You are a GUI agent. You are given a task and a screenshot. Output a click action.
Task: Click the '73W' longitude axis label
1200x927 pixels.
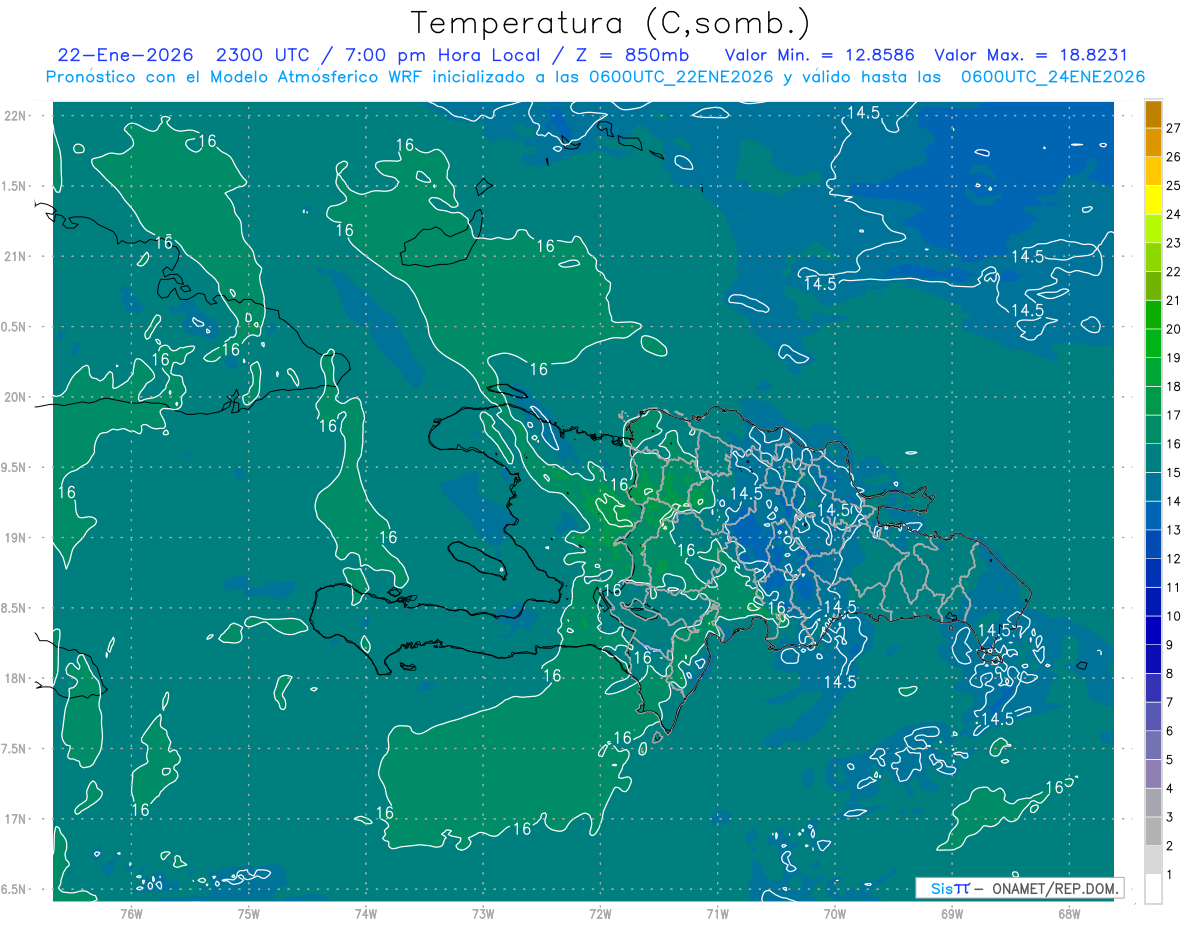coord(483,914)
